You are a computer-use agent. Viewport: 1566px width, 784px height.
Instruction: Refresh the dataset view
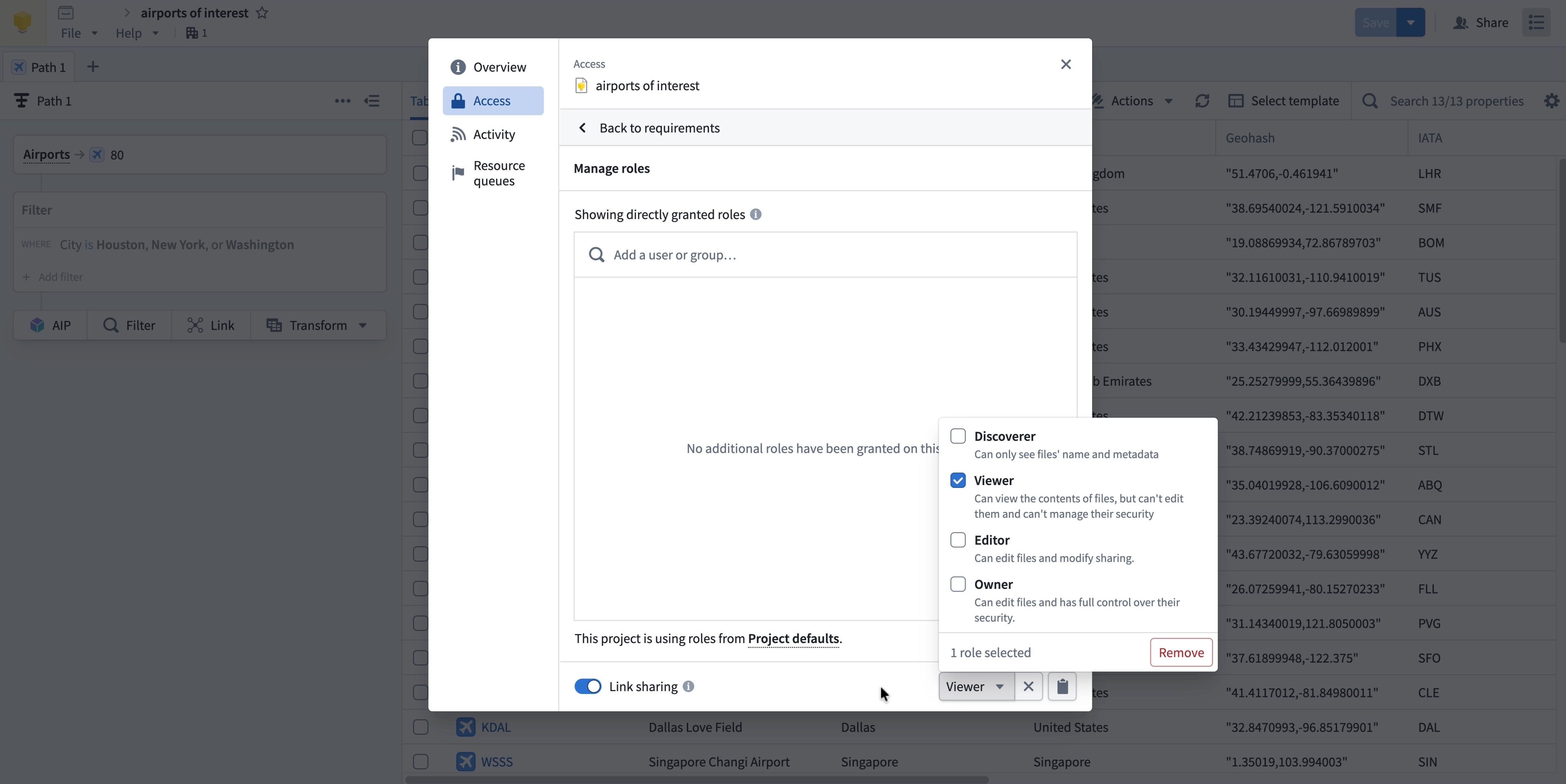[x=1202, y=100]
